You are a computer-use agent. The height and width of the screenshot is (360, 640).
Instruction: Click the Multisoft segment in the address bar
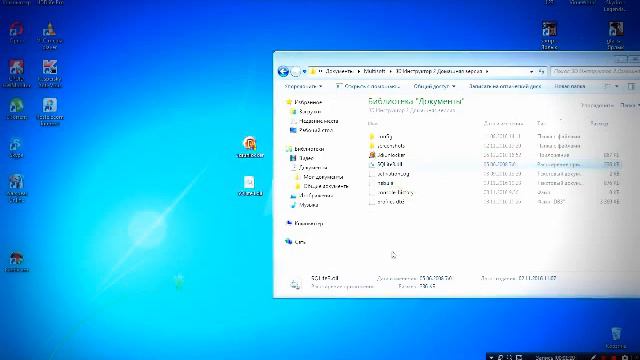click(374, 71)
